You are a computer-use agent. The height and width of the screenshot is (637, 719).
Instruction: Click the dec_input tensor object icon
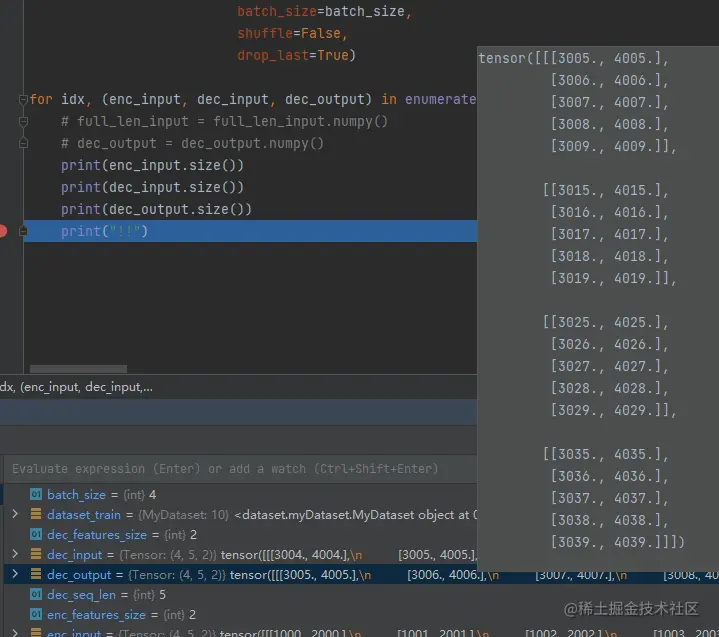tap(36, 554)
